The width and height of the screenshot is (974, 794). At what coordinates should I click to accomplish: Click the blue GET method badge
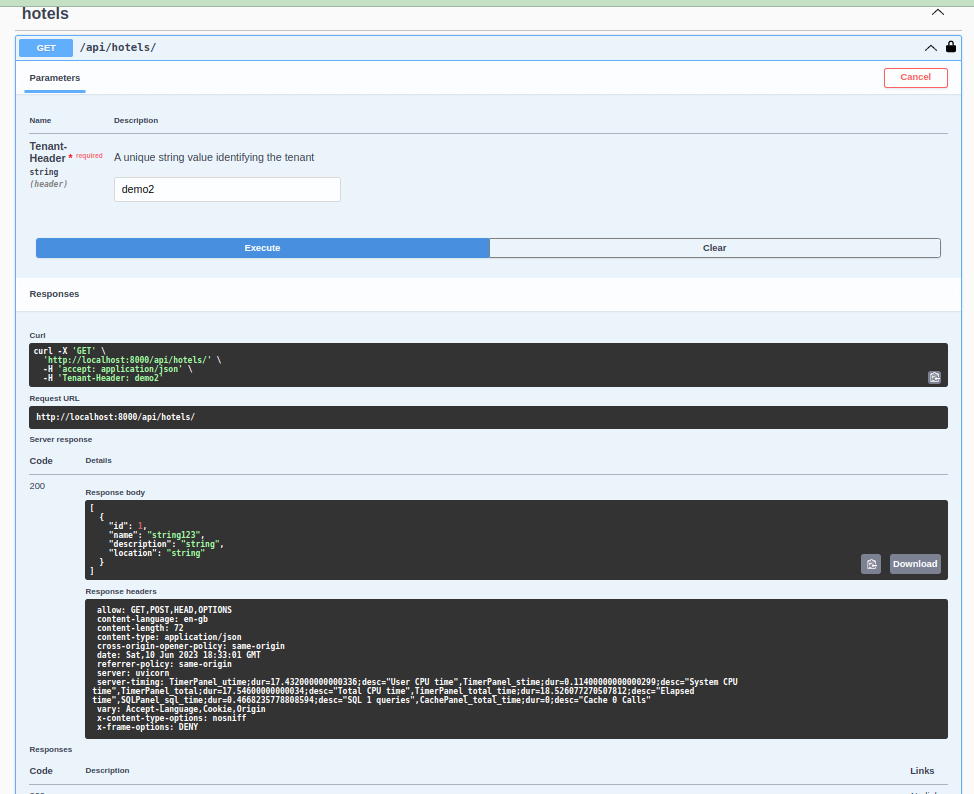coord(45,47)
